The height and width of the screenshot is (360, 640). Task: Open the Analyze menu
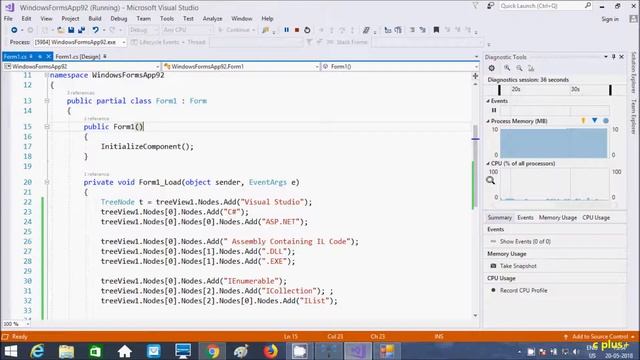(x=212, y=18)
